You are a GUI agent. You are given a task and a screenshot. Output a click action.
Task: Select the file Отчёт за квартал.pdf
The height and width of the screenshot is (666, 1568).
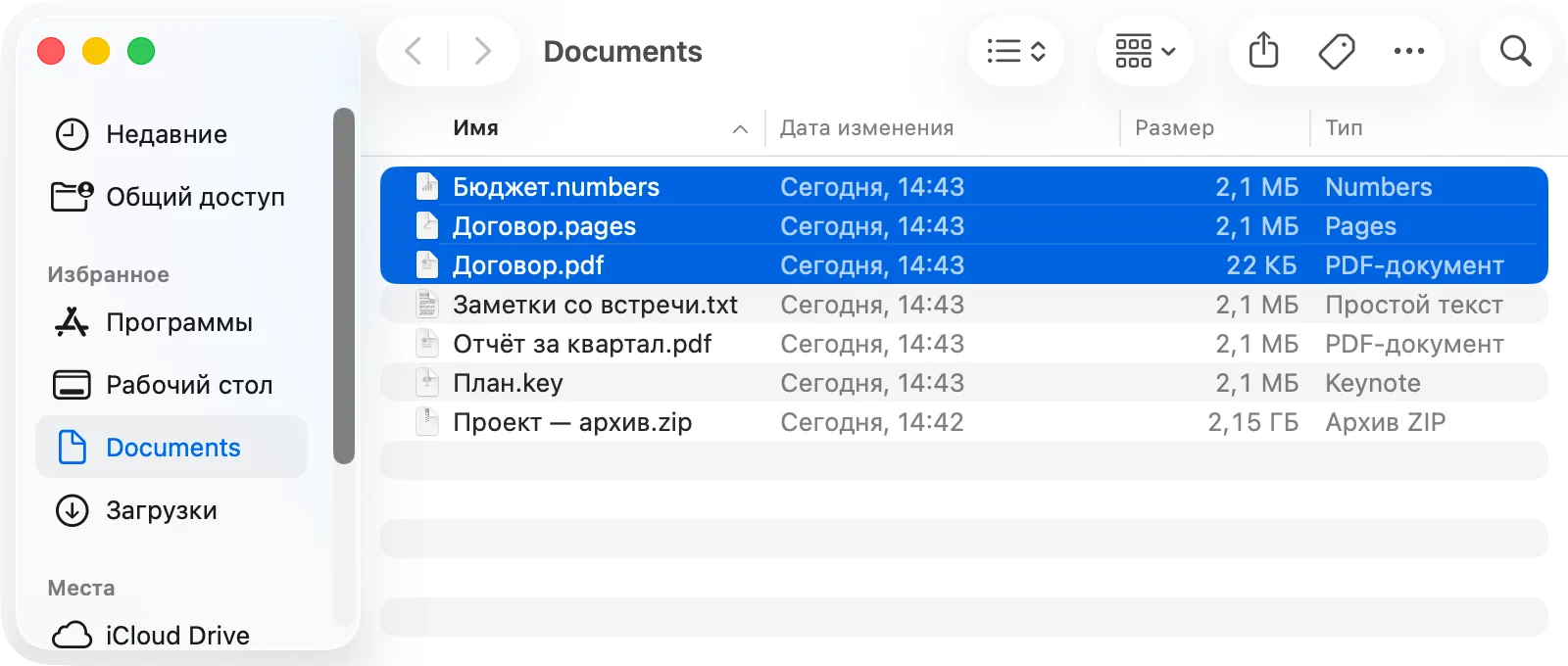[x=964, y=344]
